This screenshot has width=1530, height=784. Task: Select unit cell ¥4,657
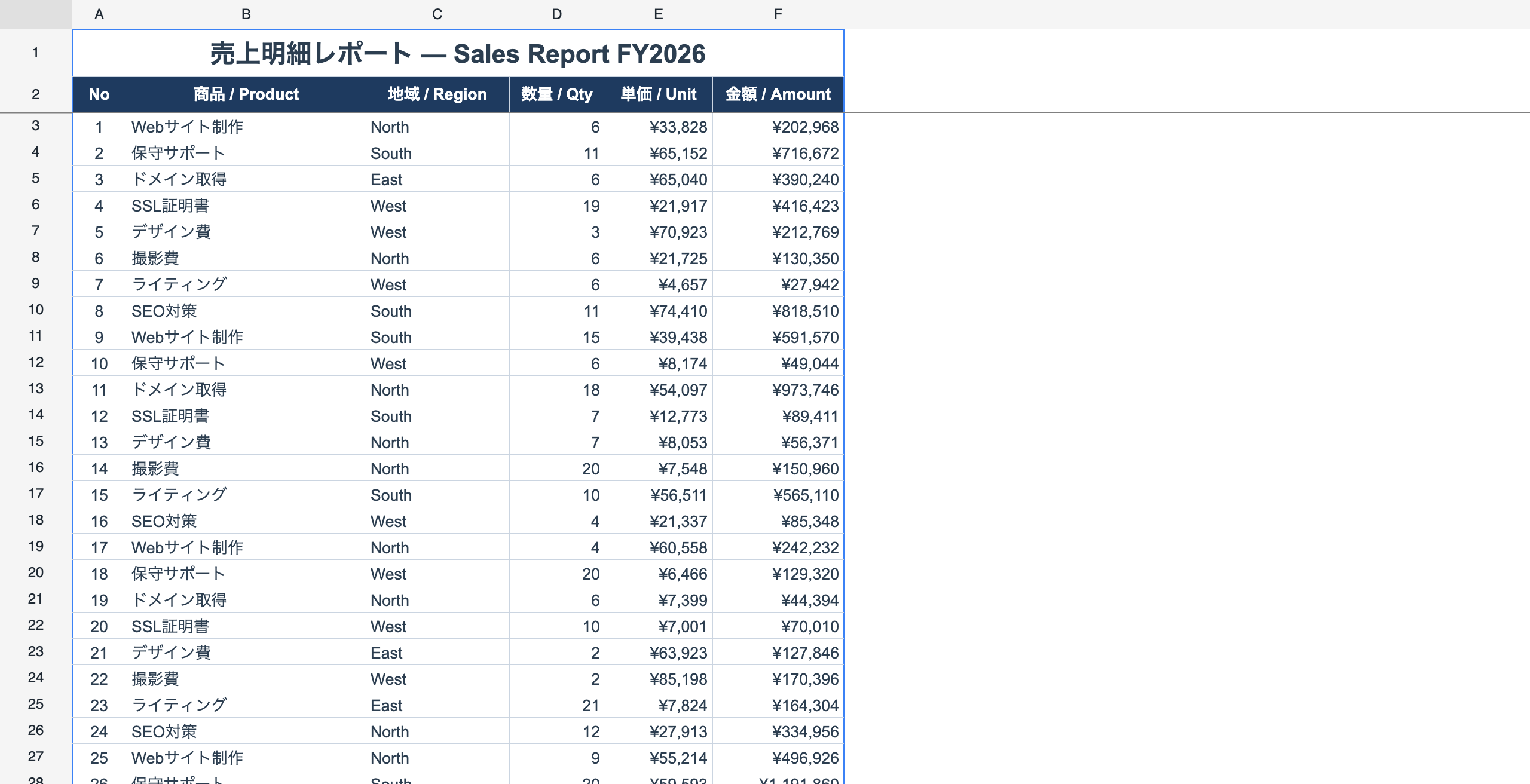coord(659,284)
